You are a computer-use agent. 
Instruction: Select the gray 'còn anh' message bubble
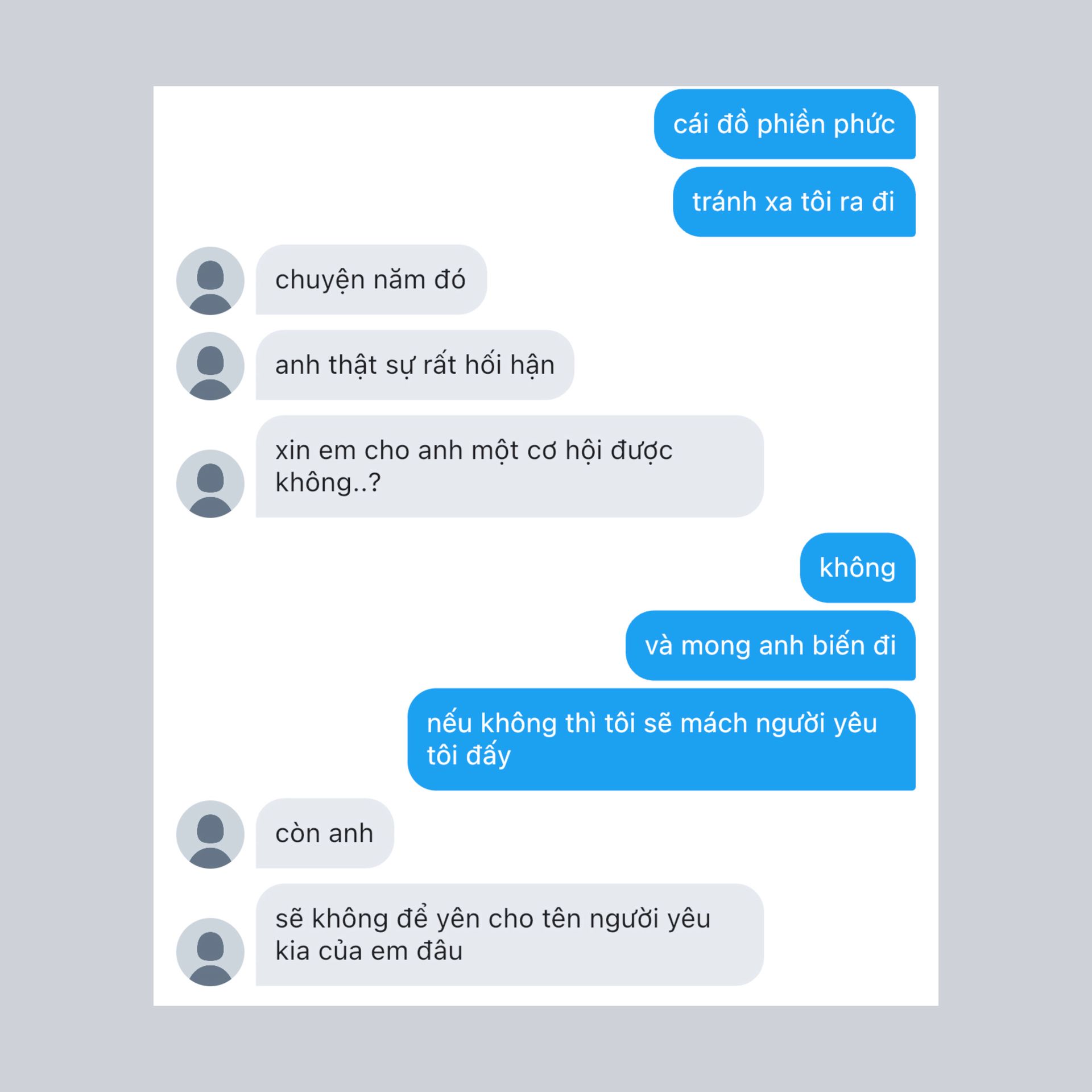[325, 833]
